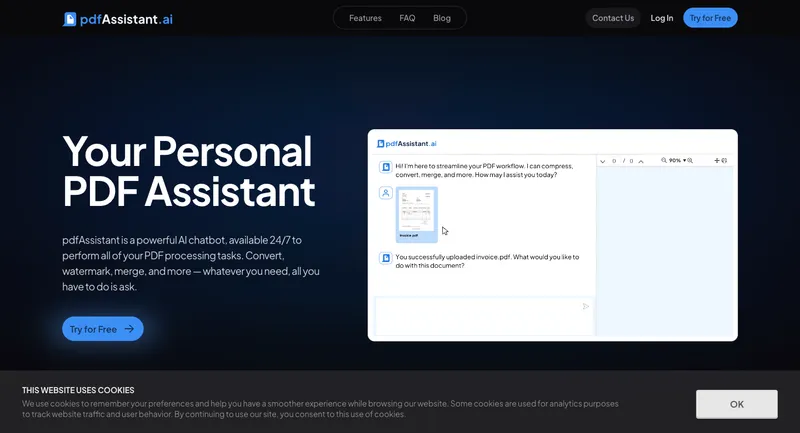The width and height of the screenshot is (800, 433).
Task: Click the current page number field
Action: [614, 161]
